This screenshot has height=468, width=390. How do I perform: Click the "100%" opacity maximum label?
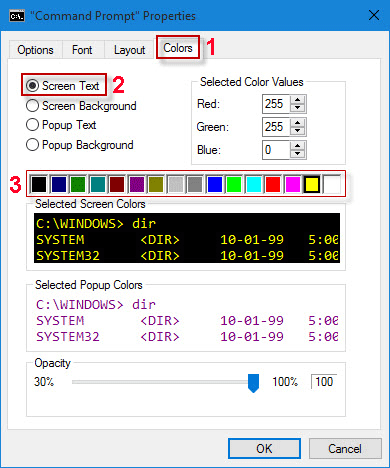pos(285,382)
